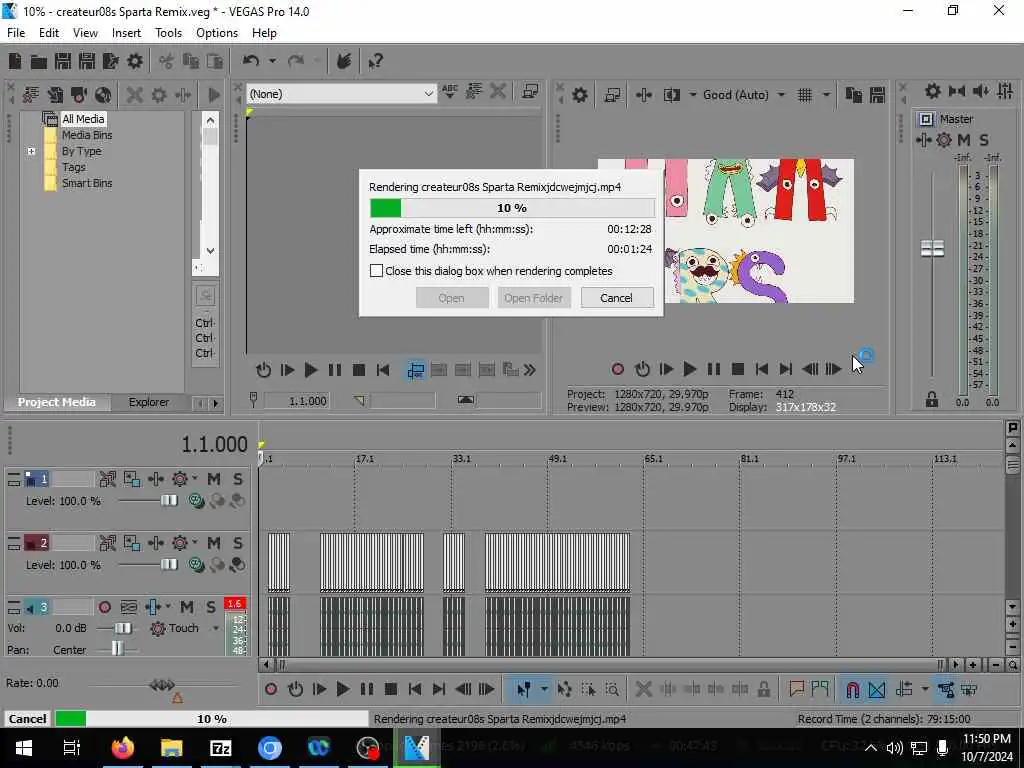Click the Windows Start button

[x=24, y=748]
